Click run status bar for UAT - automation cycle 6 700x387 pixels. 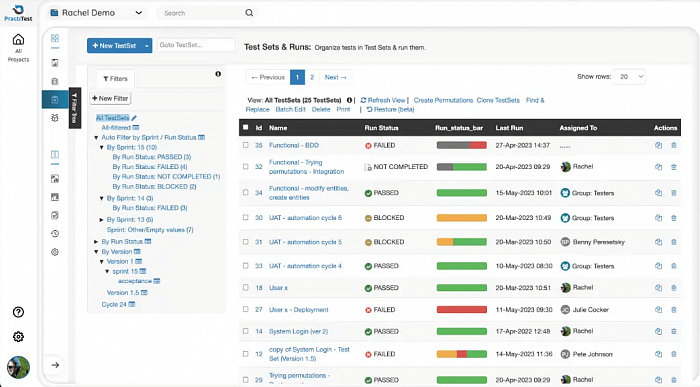pos(462,218)
